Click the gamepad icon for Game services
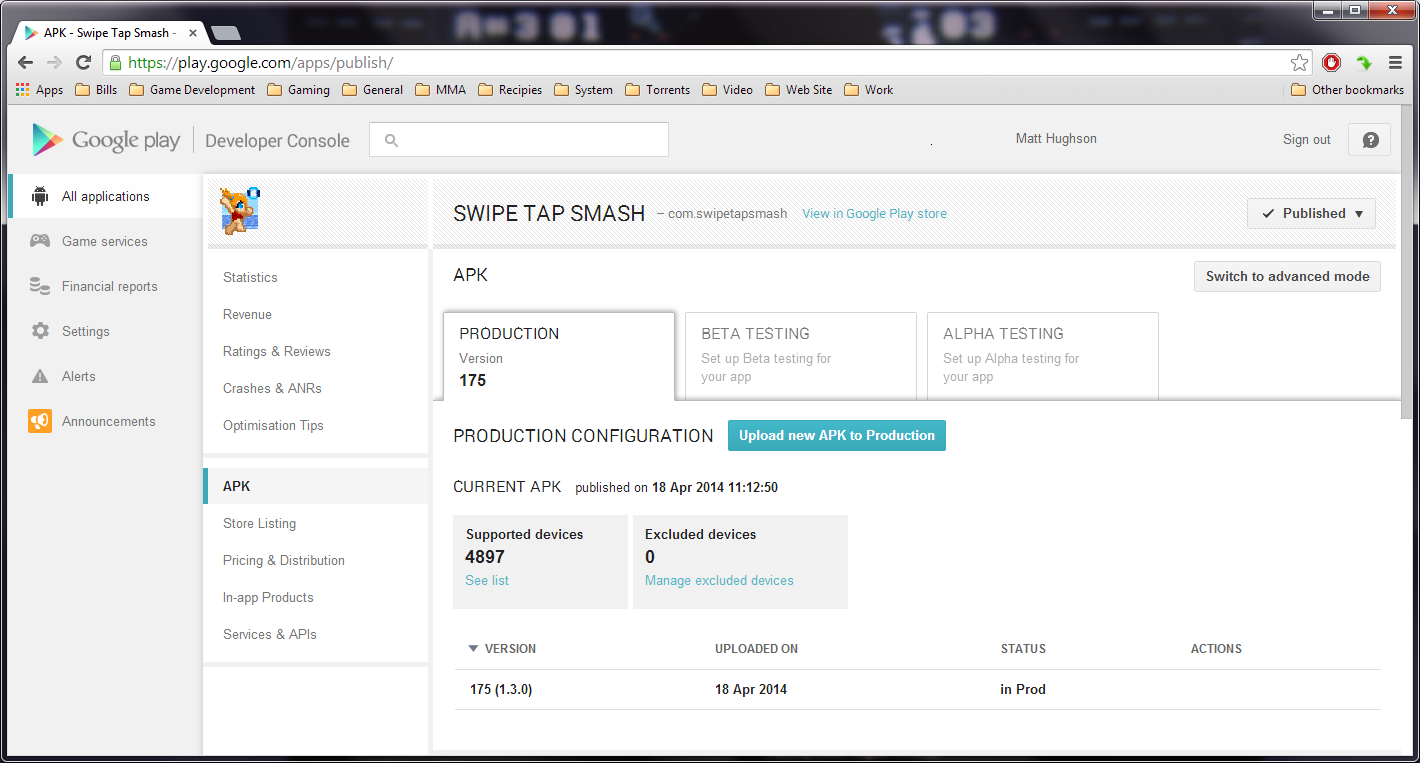 point(40,241)
